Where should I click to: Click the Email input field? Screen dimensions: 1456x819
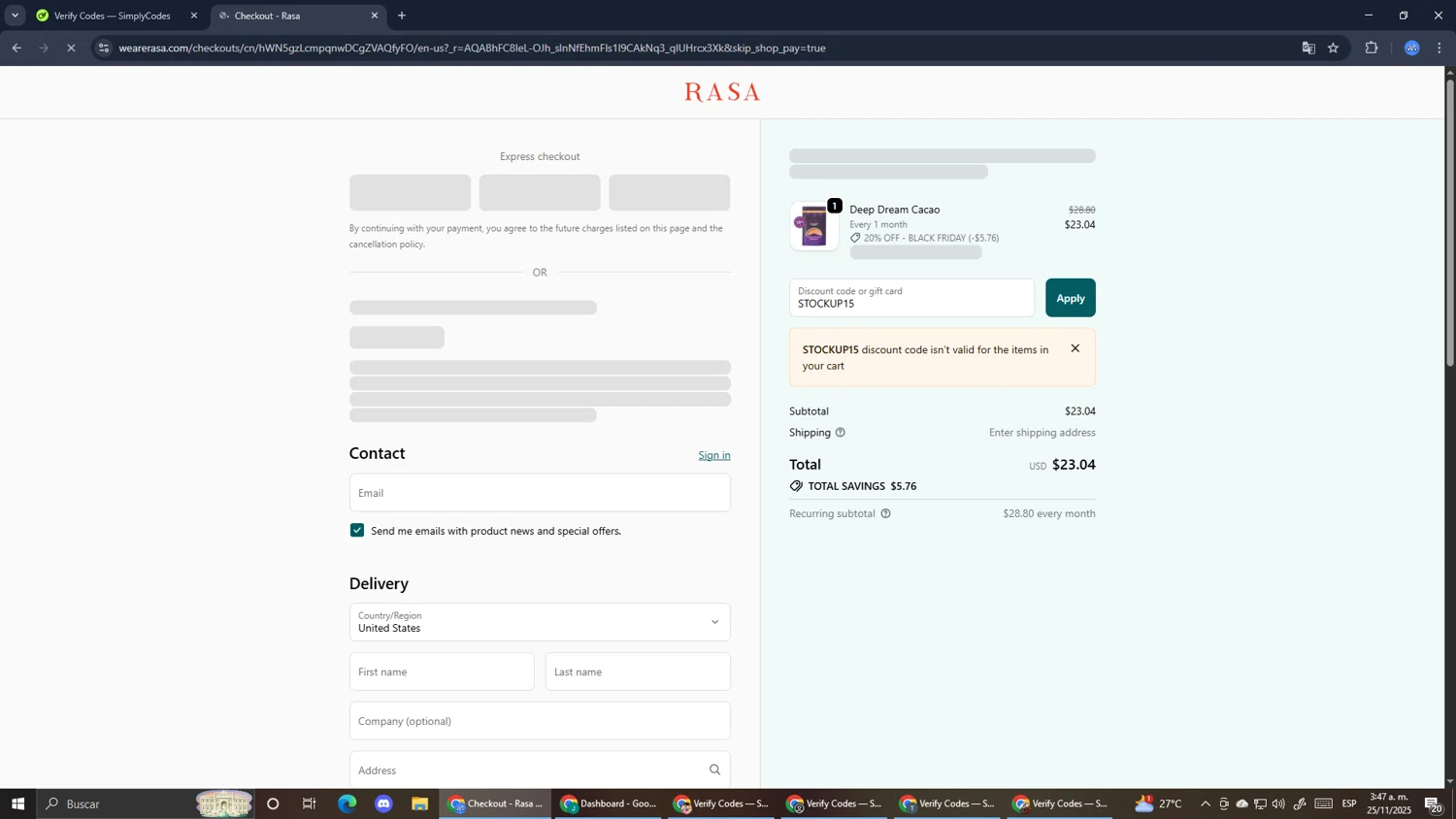(x=540, y=493)
